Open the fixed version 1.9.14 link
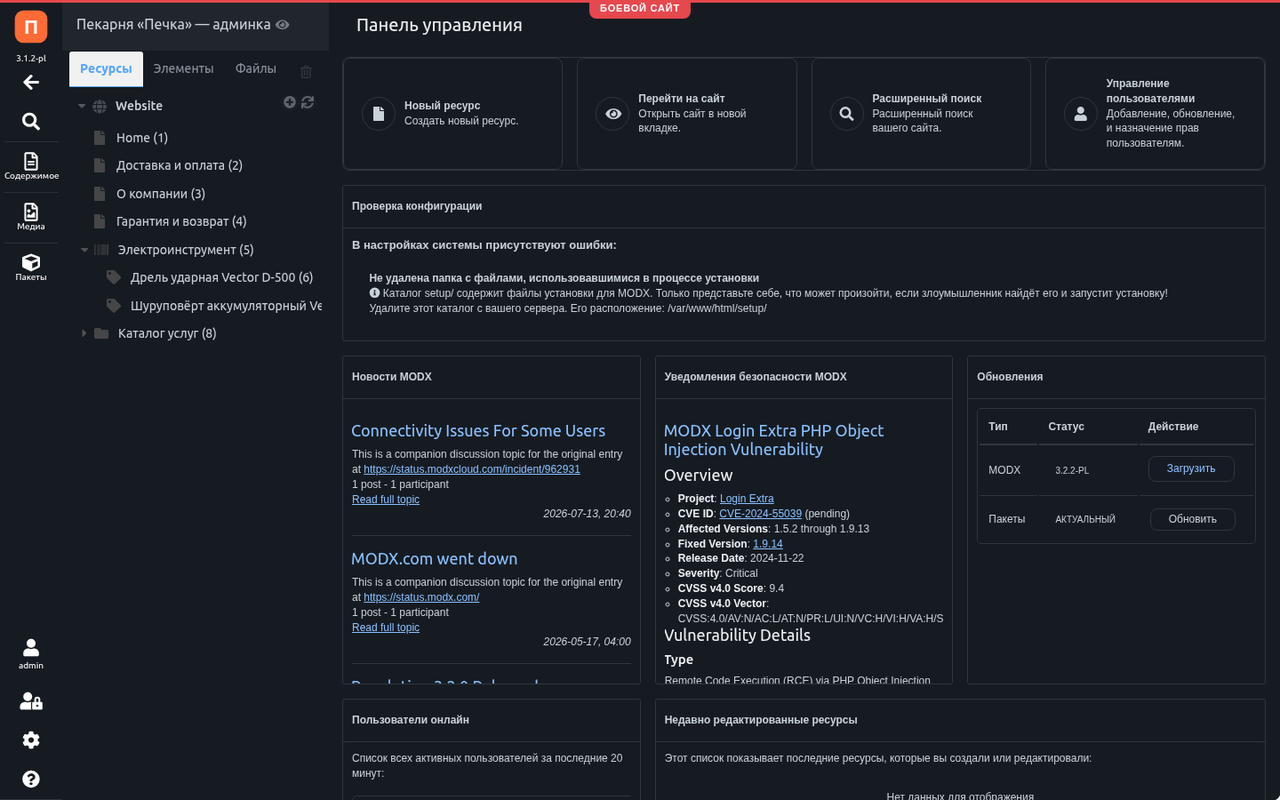The width and height of the screenshot is (1280, 800). [768, 543]
